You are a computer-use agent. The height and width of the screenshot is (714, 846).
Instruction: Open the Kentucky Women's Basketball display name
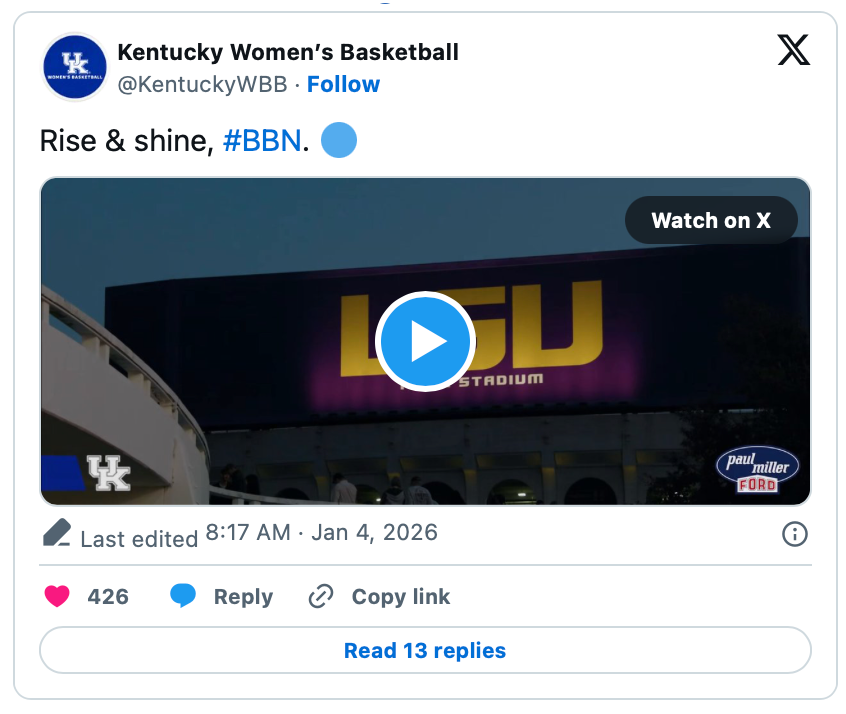(288, 52)
